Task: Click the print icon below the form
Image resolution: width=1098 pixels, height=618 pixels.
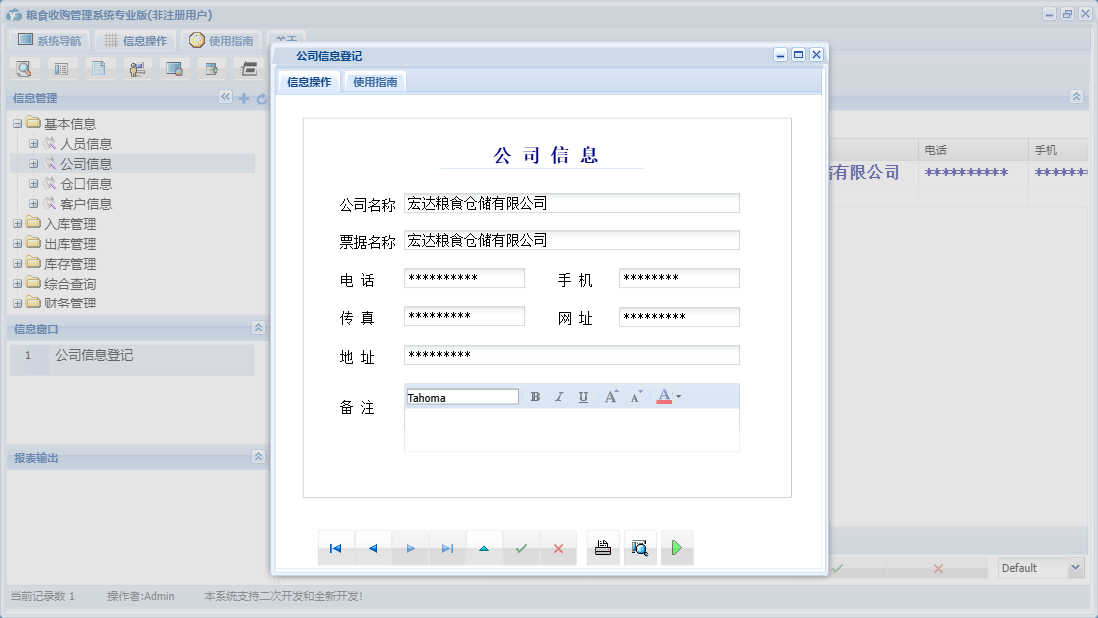Action: 602,547
